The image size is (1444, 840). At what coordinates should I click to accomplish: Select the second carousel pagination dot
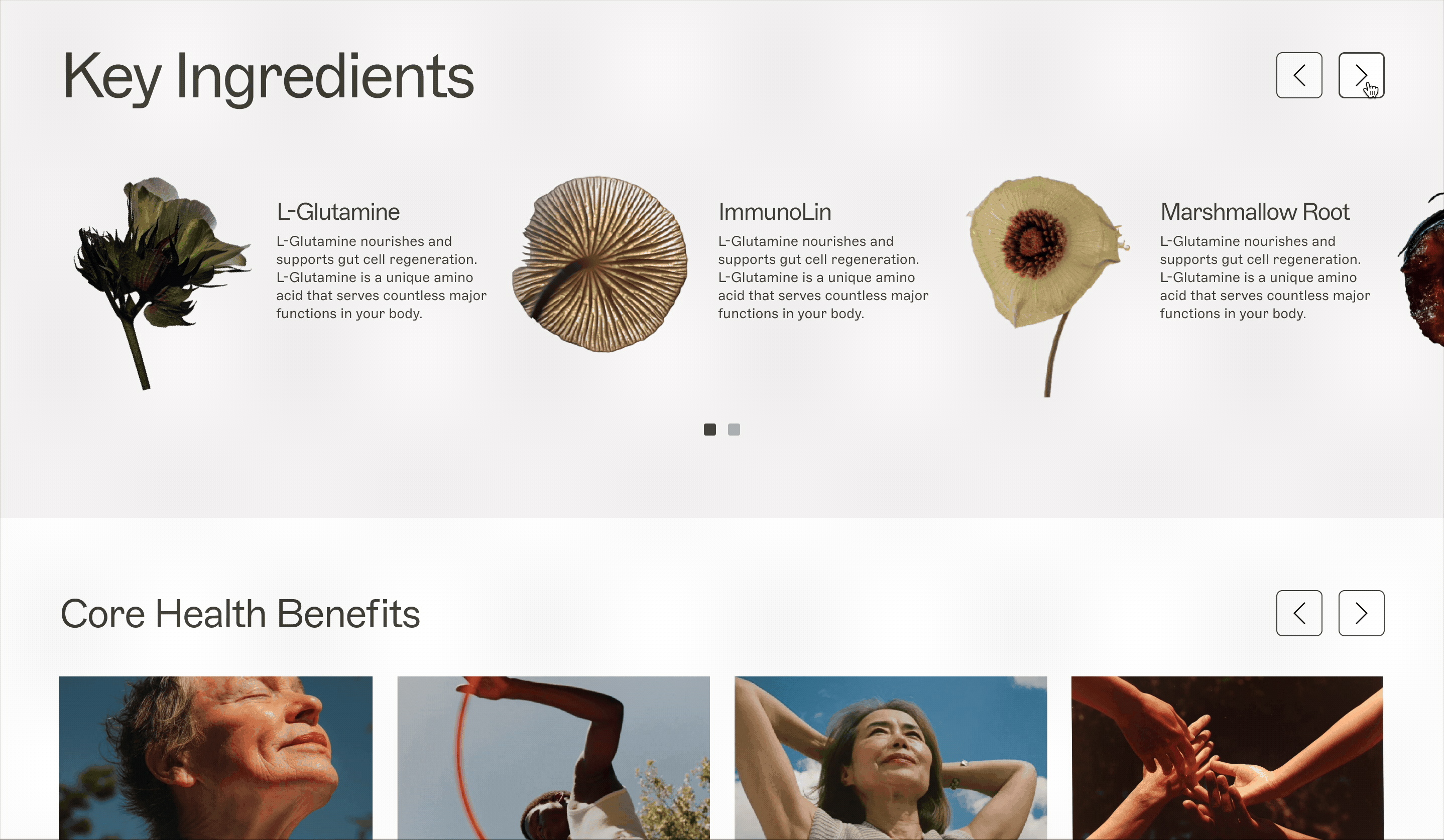coord(734,430)
